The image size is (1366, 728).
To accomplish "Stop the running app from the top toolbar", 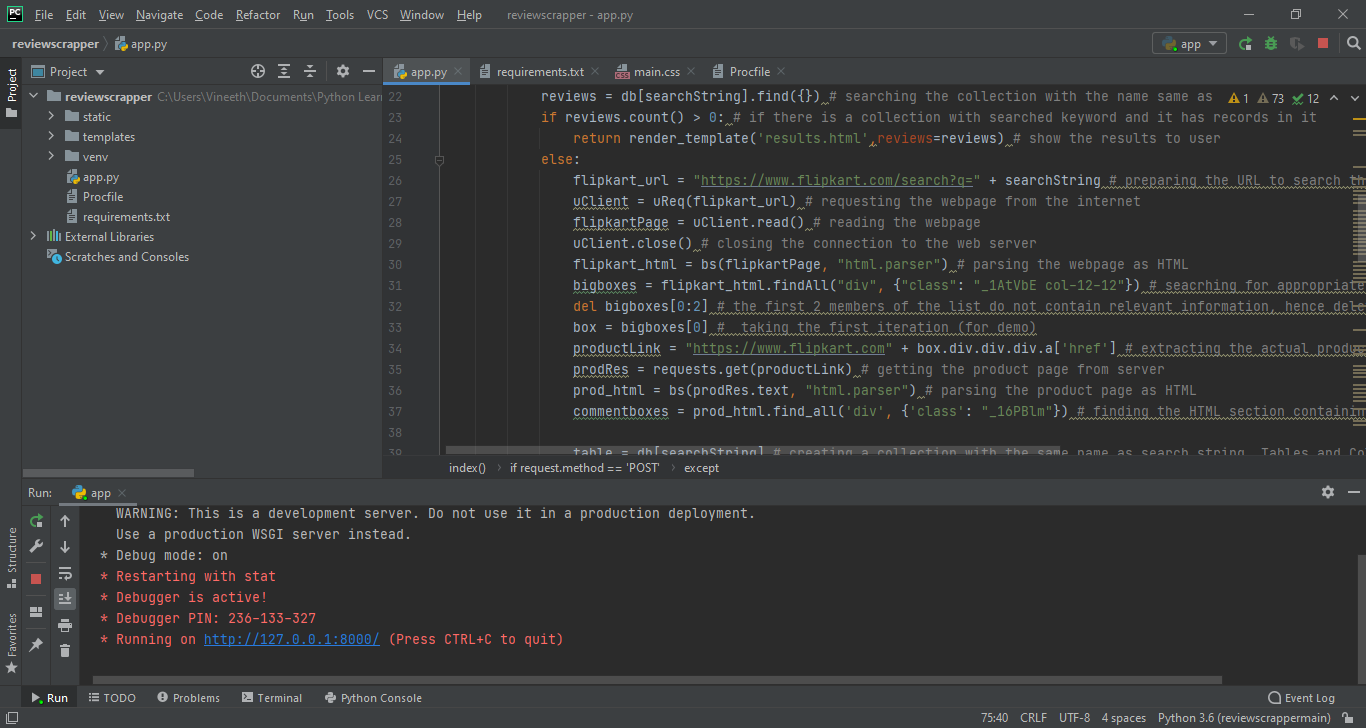I will click(x=1323, y=44).
